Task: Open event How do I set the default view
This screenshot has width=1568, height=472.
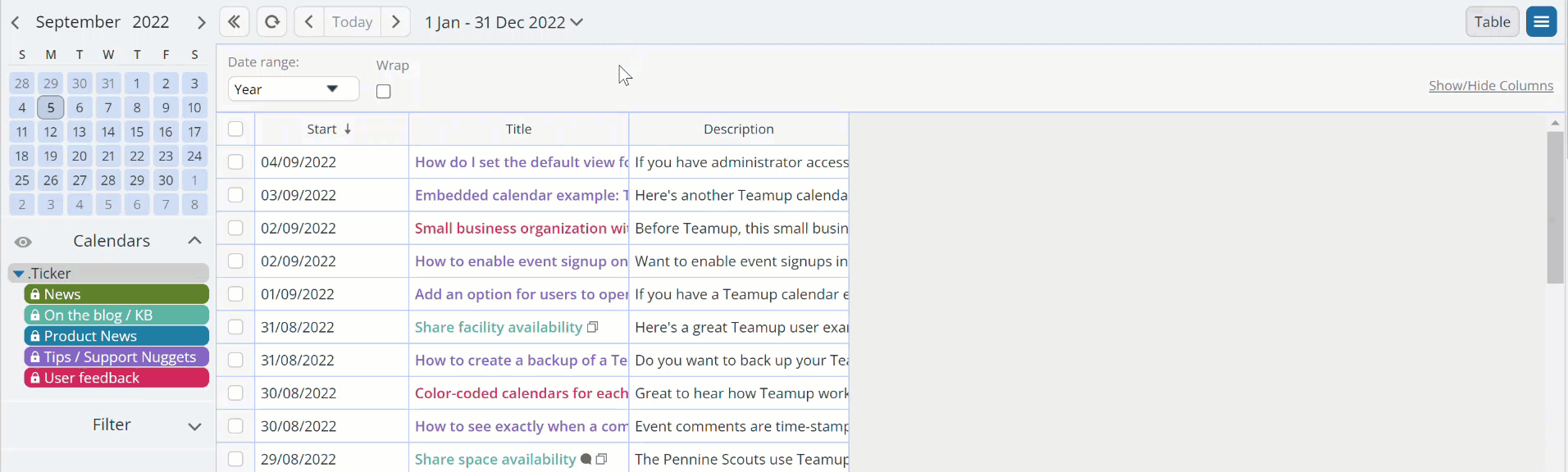Action: 522,162
